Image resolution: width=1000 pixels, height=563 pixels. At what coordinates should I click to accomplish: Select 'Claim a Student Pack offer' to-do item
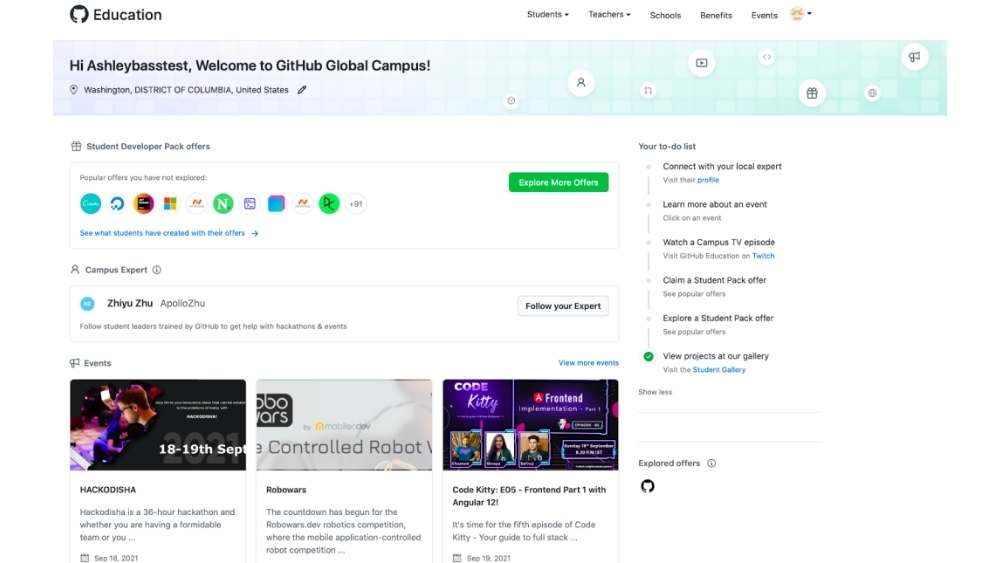[714, 280]
